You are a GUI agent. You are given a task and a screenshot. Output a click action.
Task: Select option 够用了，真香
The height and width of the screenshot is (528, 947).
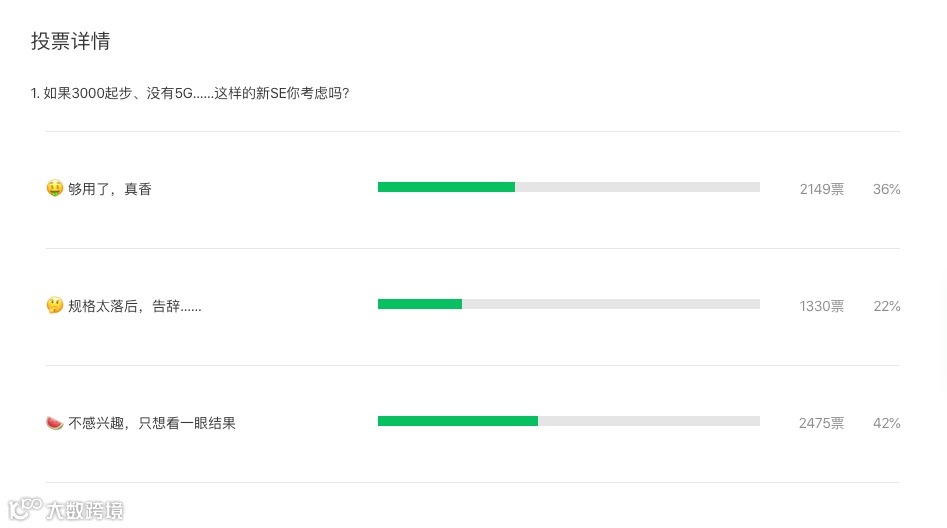point(110,189)
